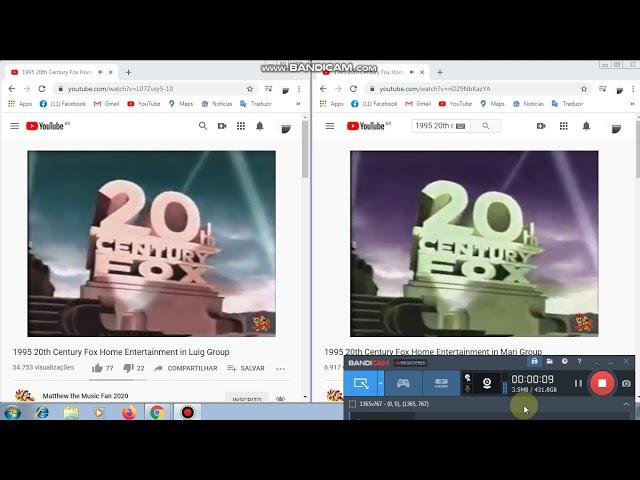Collapse the Bandicam recording area panel
This screenshot has width=640, height=480.
point(626,404)
